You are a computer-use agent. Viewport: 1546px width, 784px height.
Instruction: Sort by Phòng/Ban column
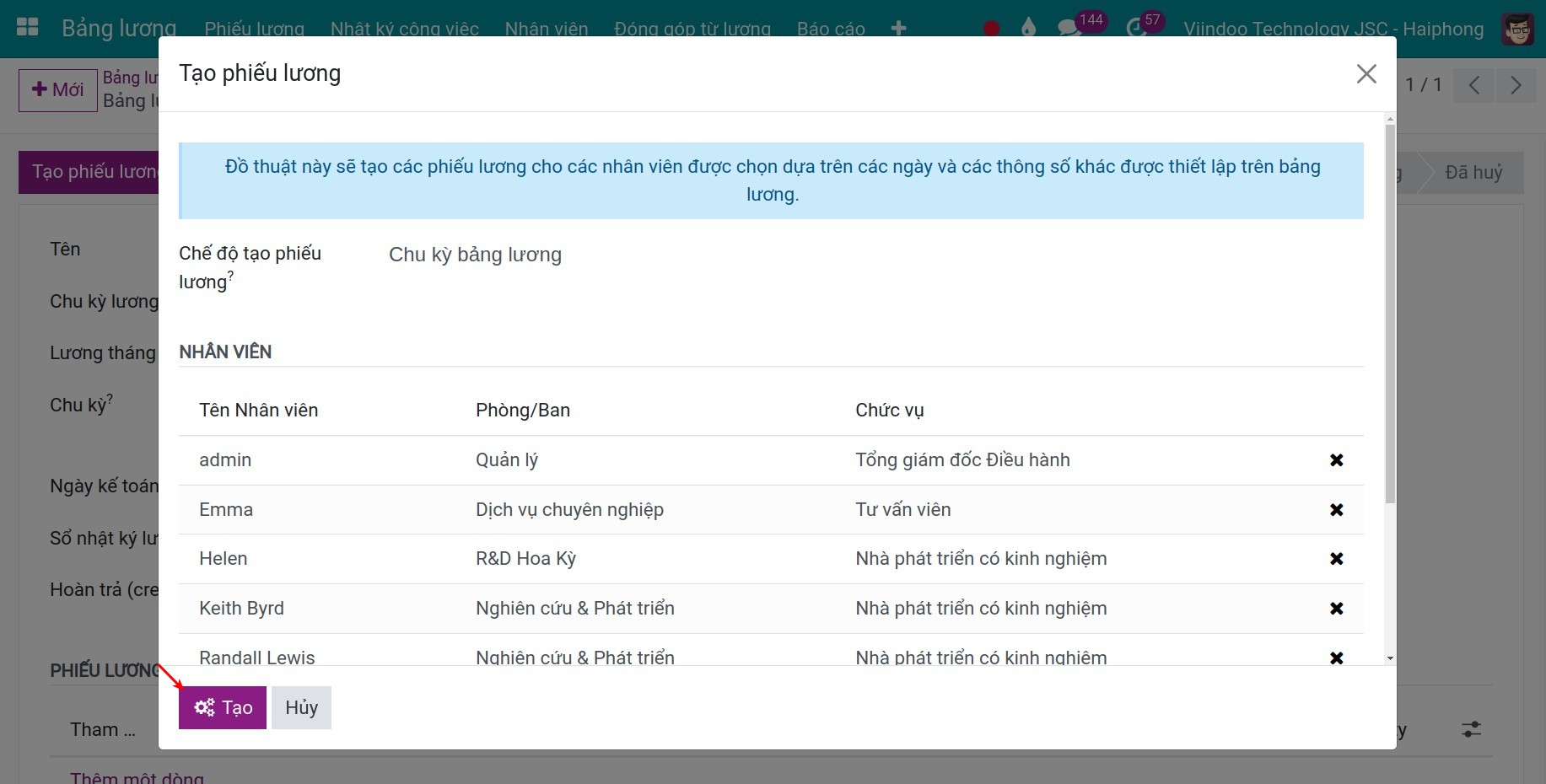[x=523, y=410]
